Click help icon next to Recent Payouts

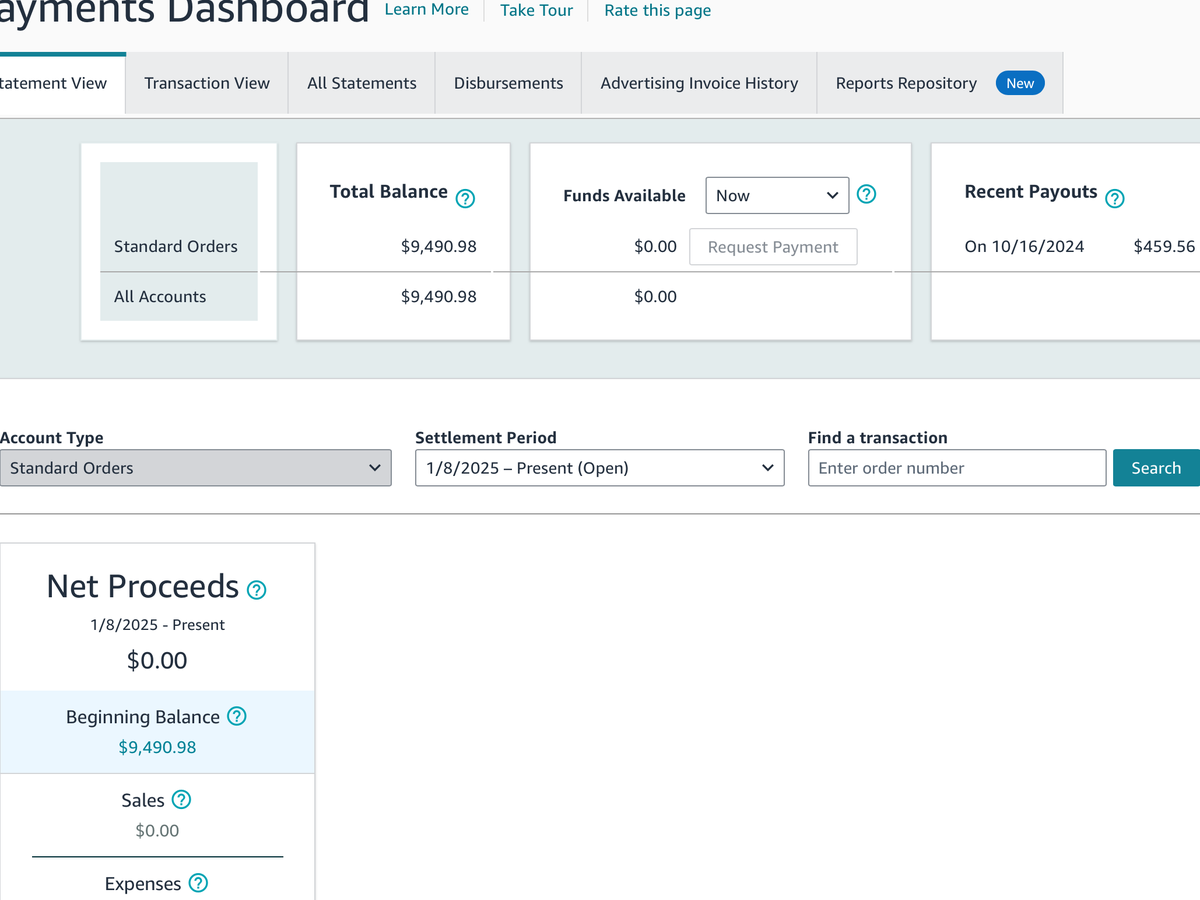(1115, 199)
